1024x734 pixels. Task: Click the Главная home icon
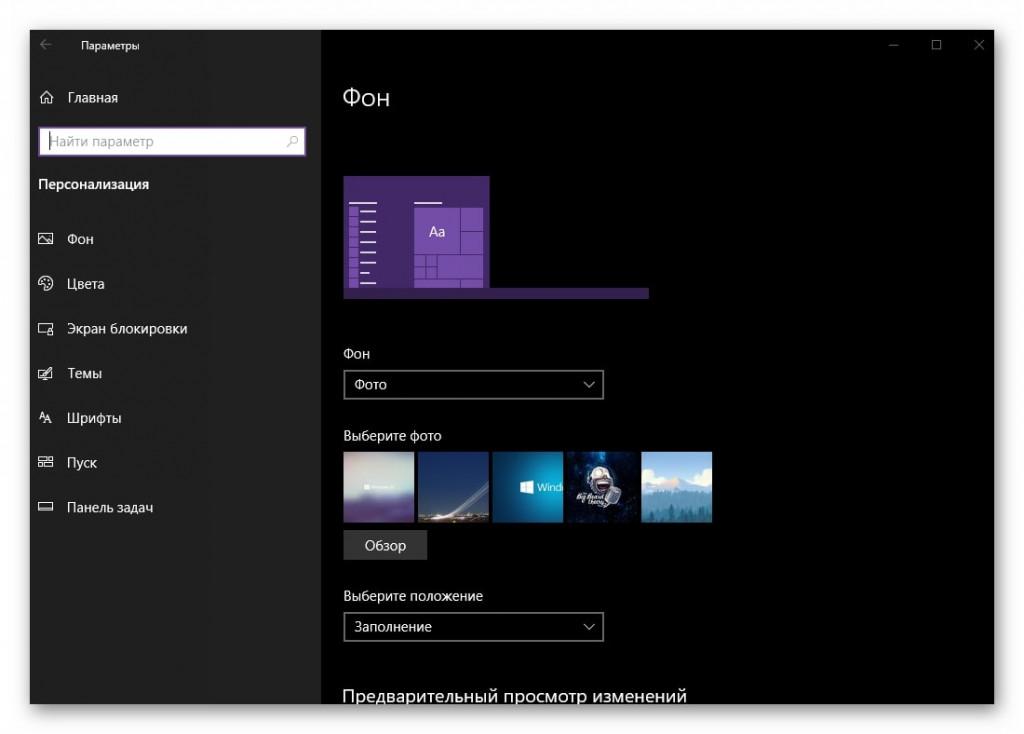(x=46, y=98)
